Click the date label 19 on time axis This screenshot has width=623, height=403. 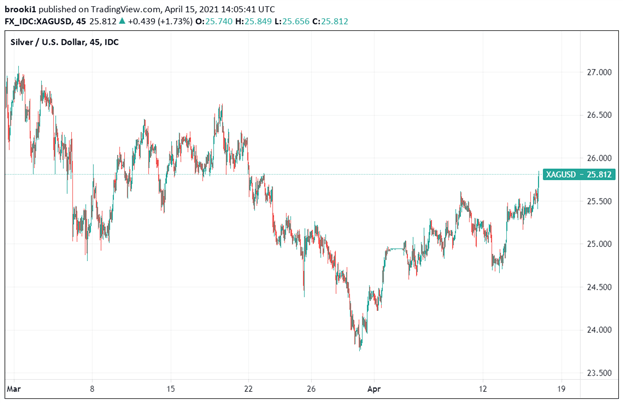[x=561, y=389]
